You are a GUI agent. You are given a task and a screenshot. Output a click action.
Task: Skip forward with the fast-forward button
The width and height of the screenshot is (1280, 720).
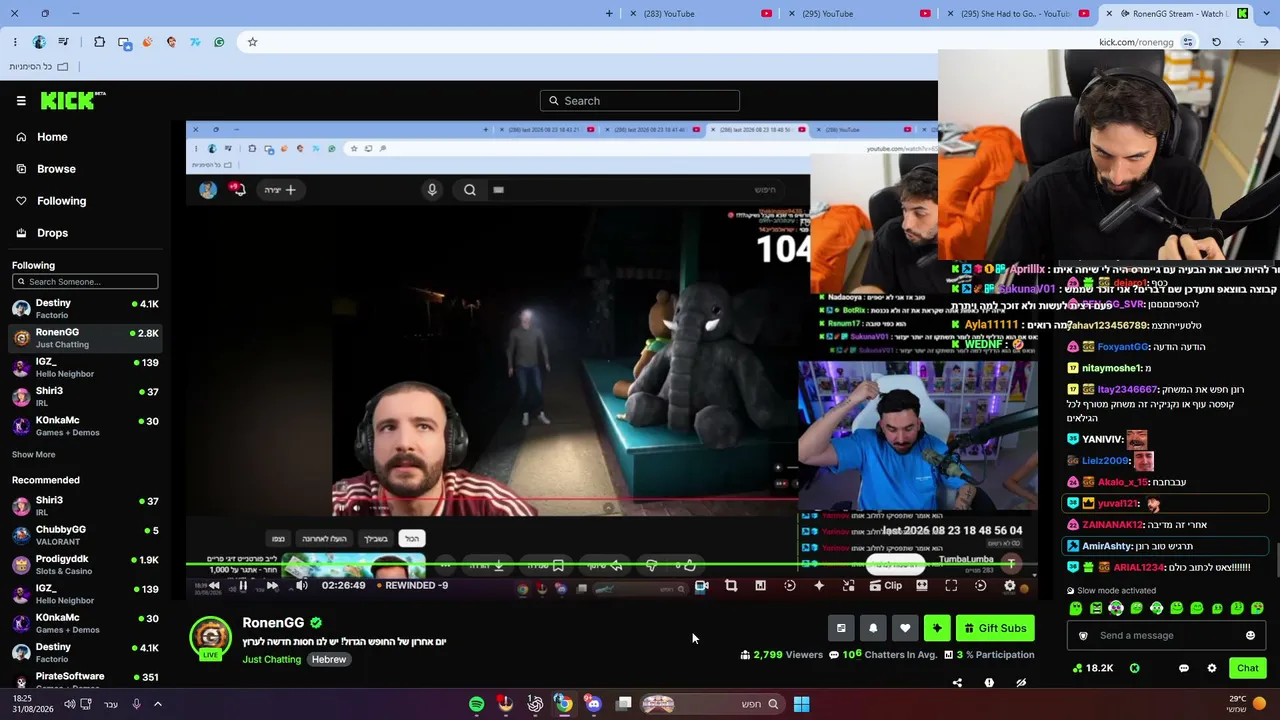272,586
